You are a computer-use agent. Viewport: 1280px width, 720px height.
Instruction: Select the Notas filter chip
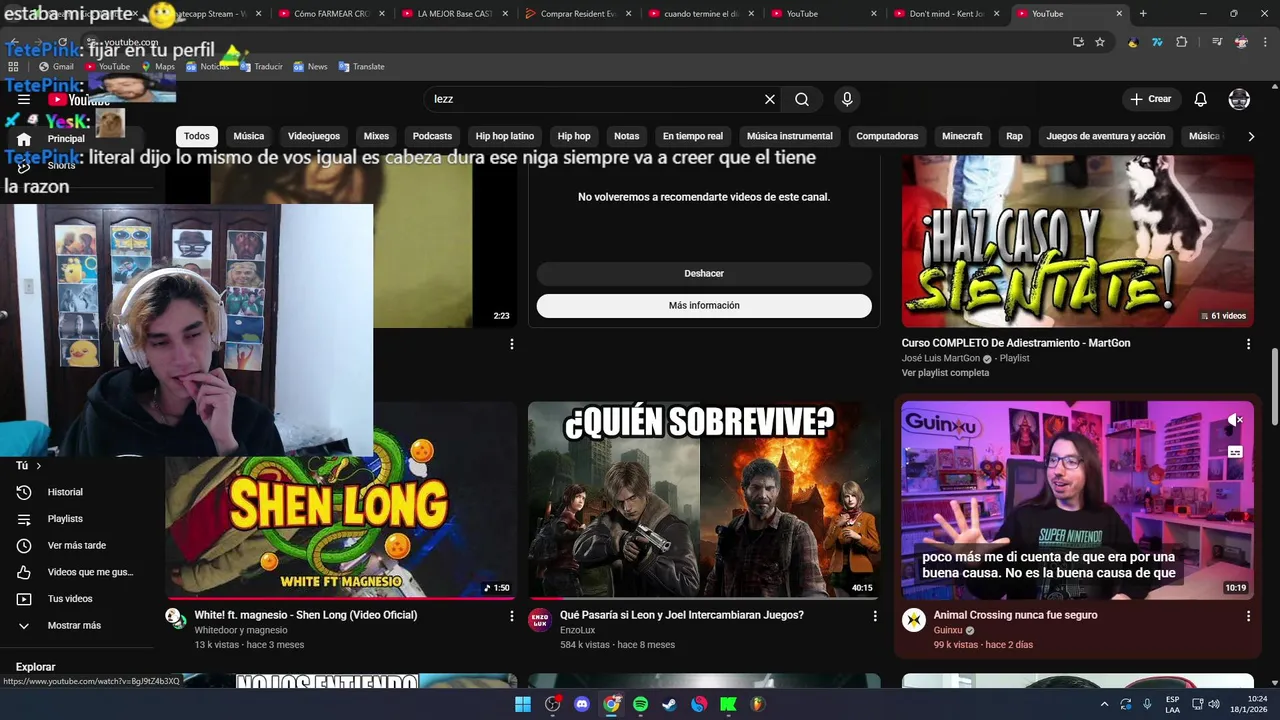(x=626, y=136)
